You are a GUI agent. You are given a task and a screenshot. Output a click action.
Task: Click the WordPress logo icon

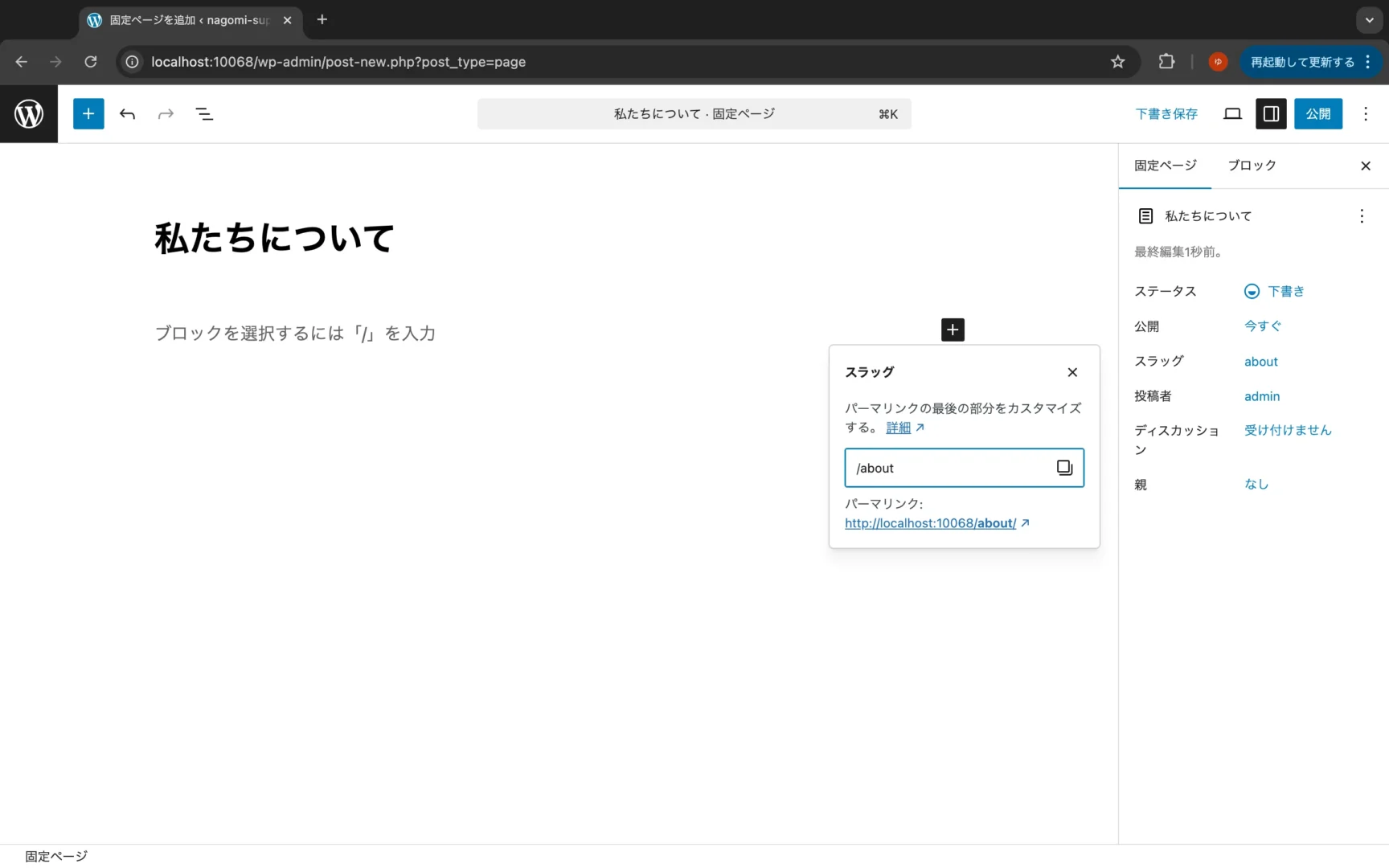(29, 114)
